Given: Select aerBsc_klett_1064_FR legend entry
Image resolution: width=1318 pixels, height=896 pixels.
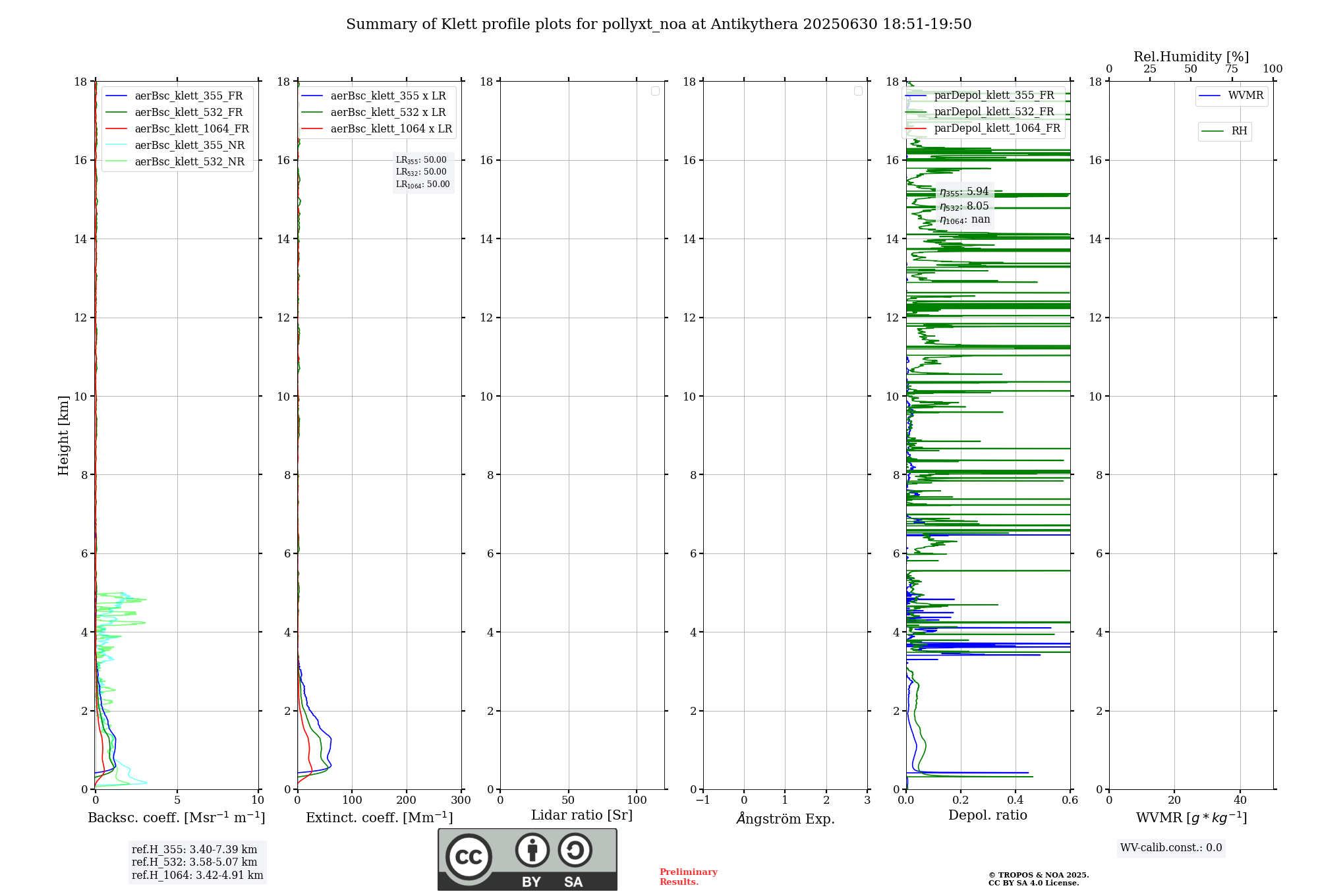Looking at the screenshot, I should tap(177, 128).
